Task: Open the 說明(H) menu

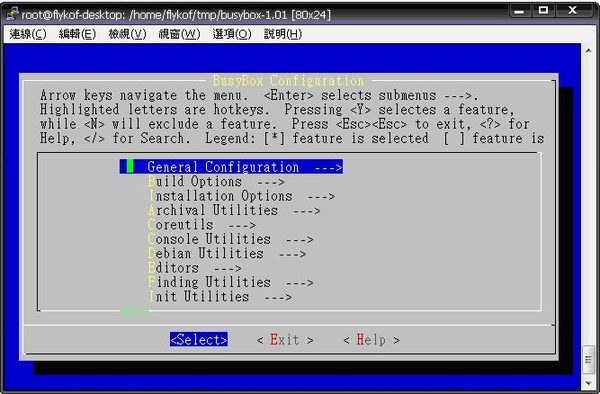Action: click(283, 34)
